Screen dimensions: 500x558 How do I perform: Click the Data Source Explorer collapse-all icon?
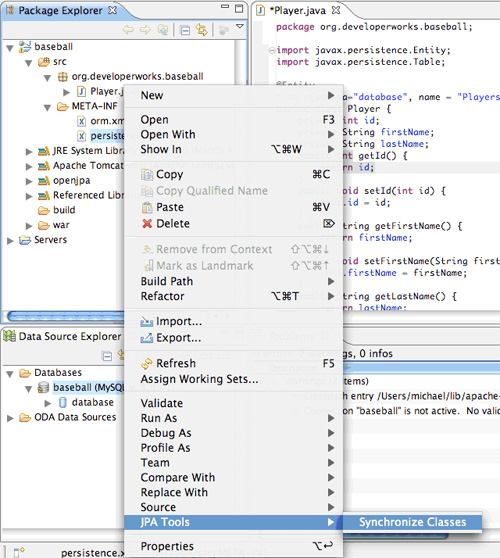point(107,356)
